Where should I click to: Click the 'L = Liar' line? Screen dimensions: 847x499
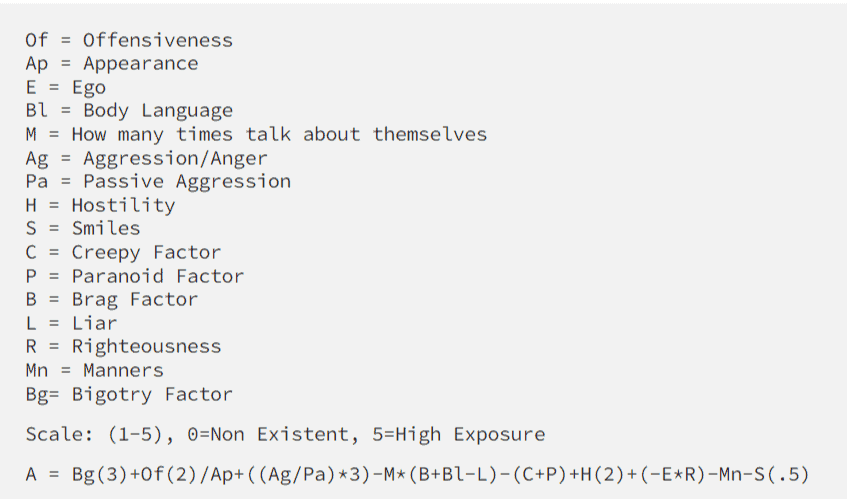(x=71, y=323)
